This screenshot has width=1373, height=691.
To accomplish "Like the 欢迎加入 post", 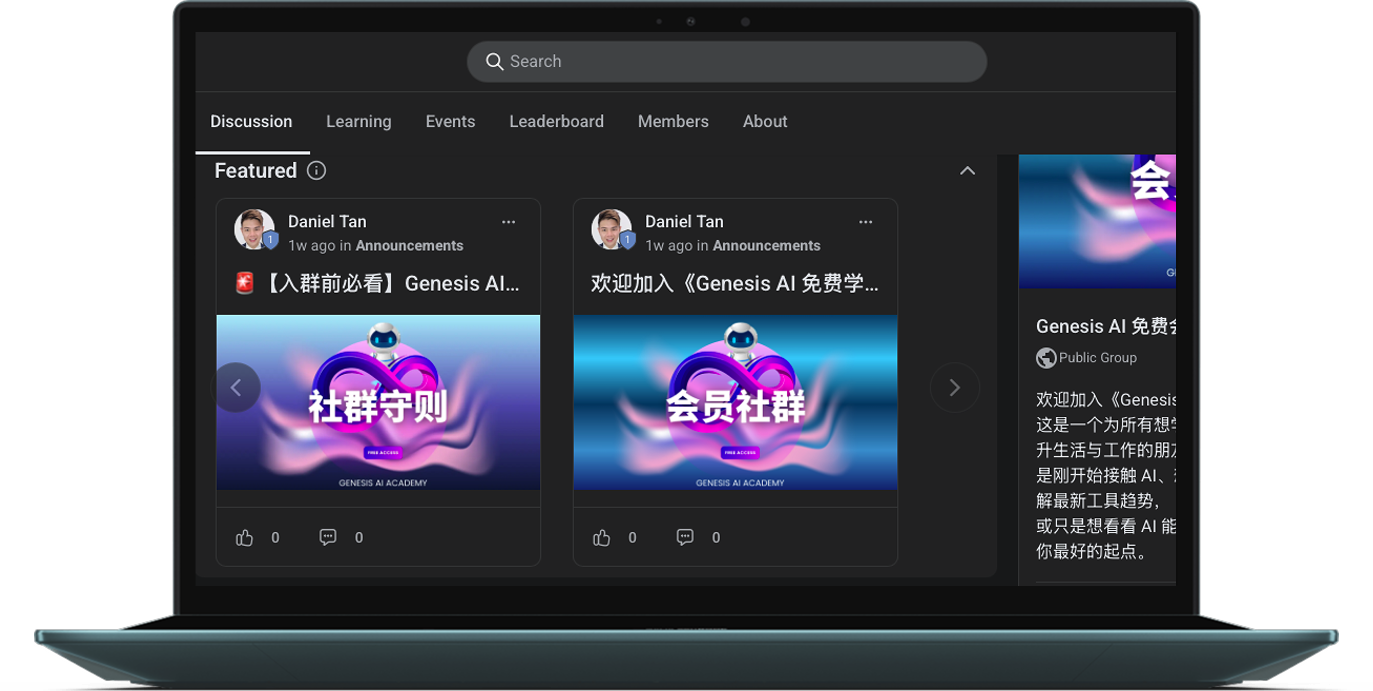I will pos(601,538).
